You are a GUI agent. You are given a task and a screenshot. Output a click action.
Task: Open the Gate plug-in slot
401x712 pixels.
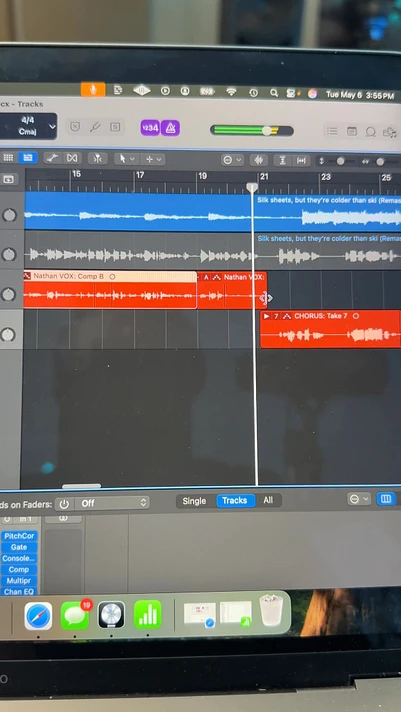19,547
